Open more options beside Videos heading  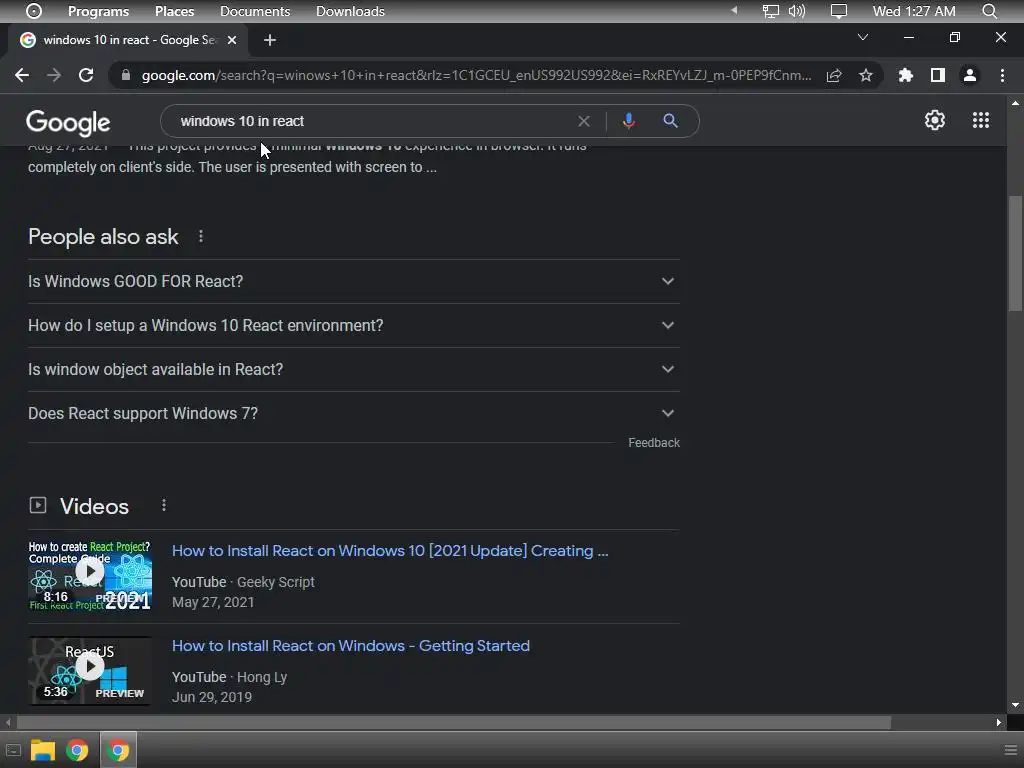coord(164,505)
